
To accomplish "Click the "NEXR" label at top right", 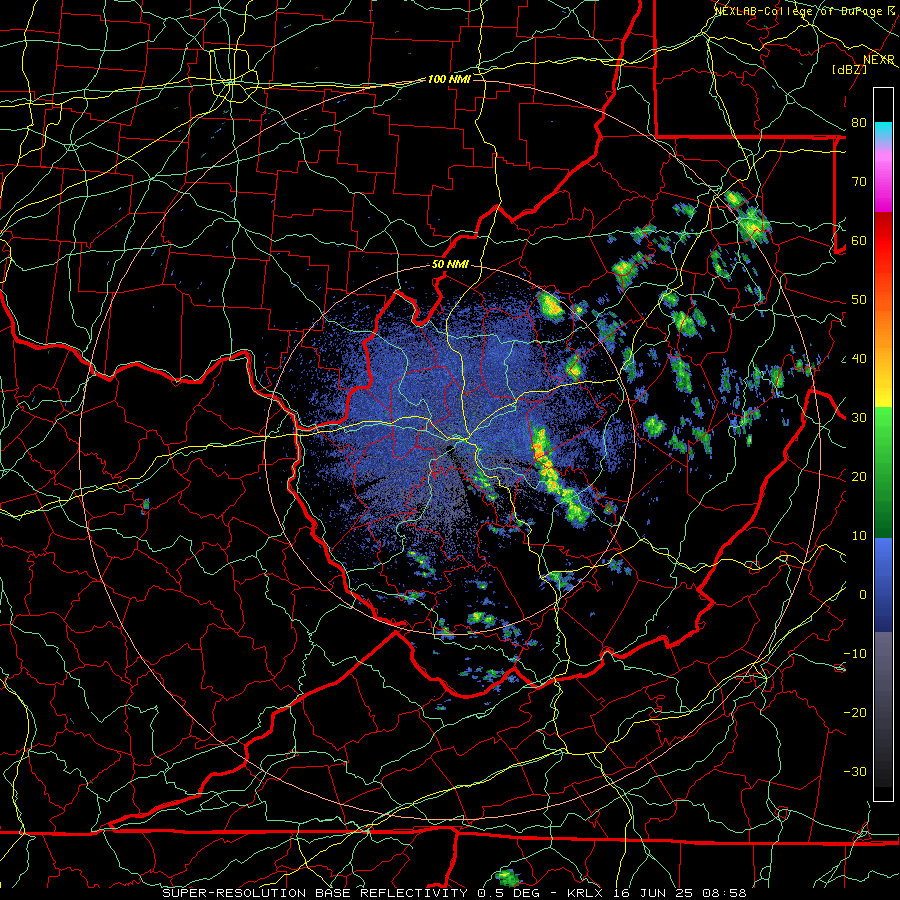I will click(879, 60).
